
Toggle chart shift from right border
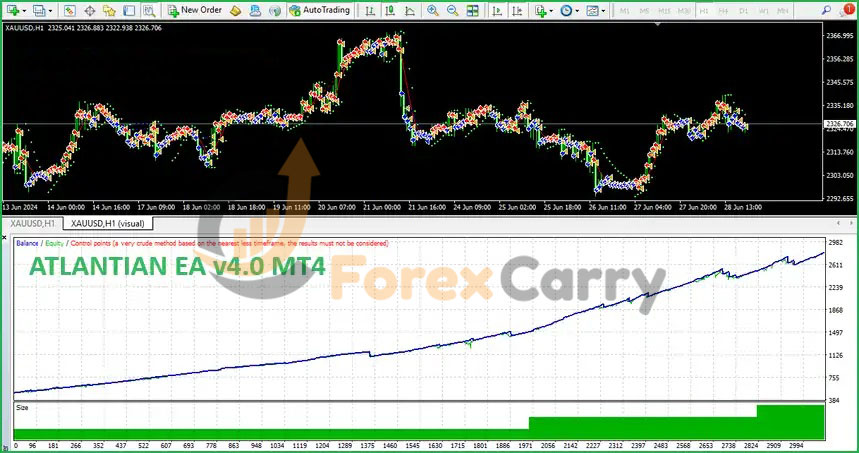(x=517, y=10)
